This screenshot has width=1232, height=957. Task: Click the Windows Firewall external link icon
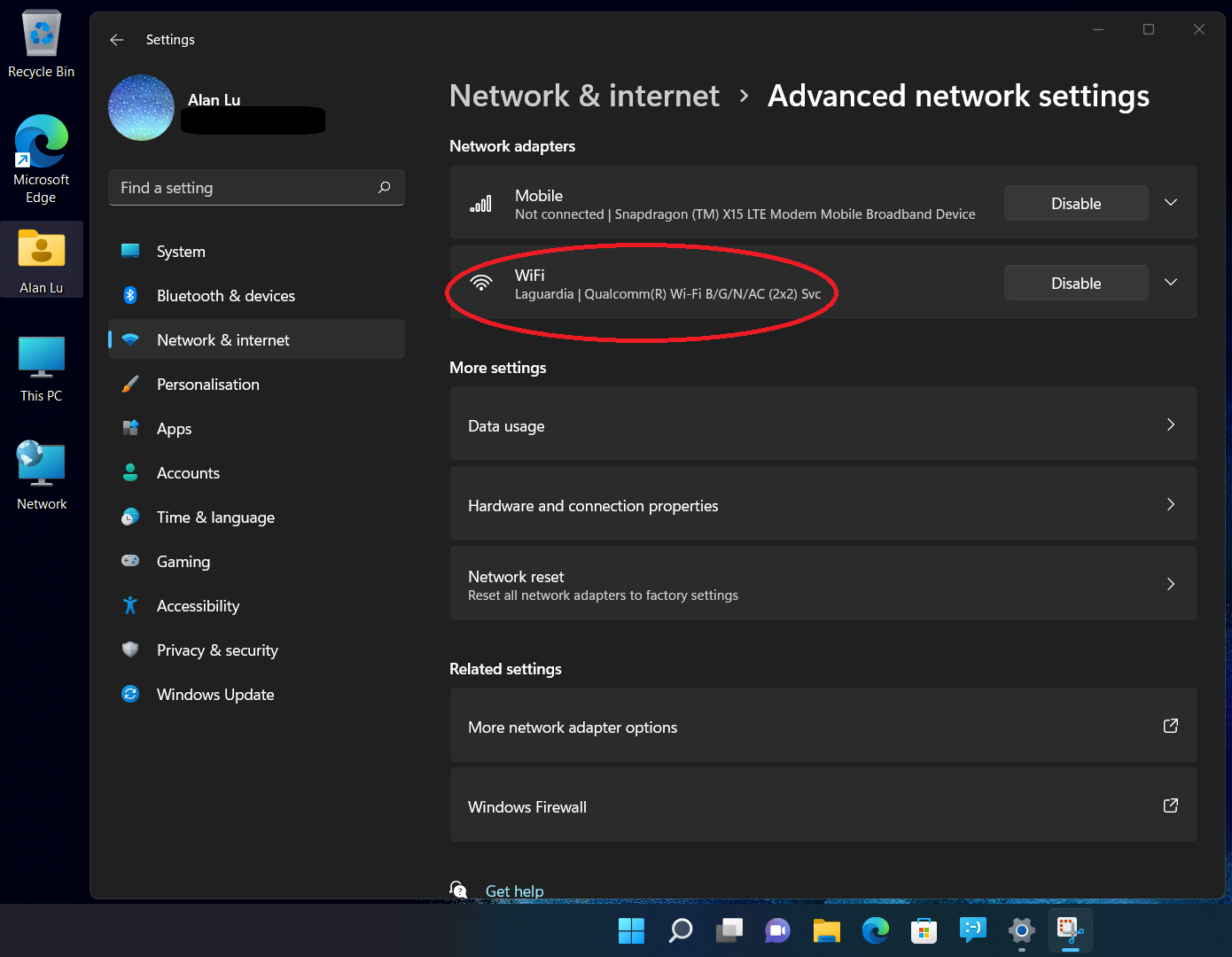[1170, 805]
